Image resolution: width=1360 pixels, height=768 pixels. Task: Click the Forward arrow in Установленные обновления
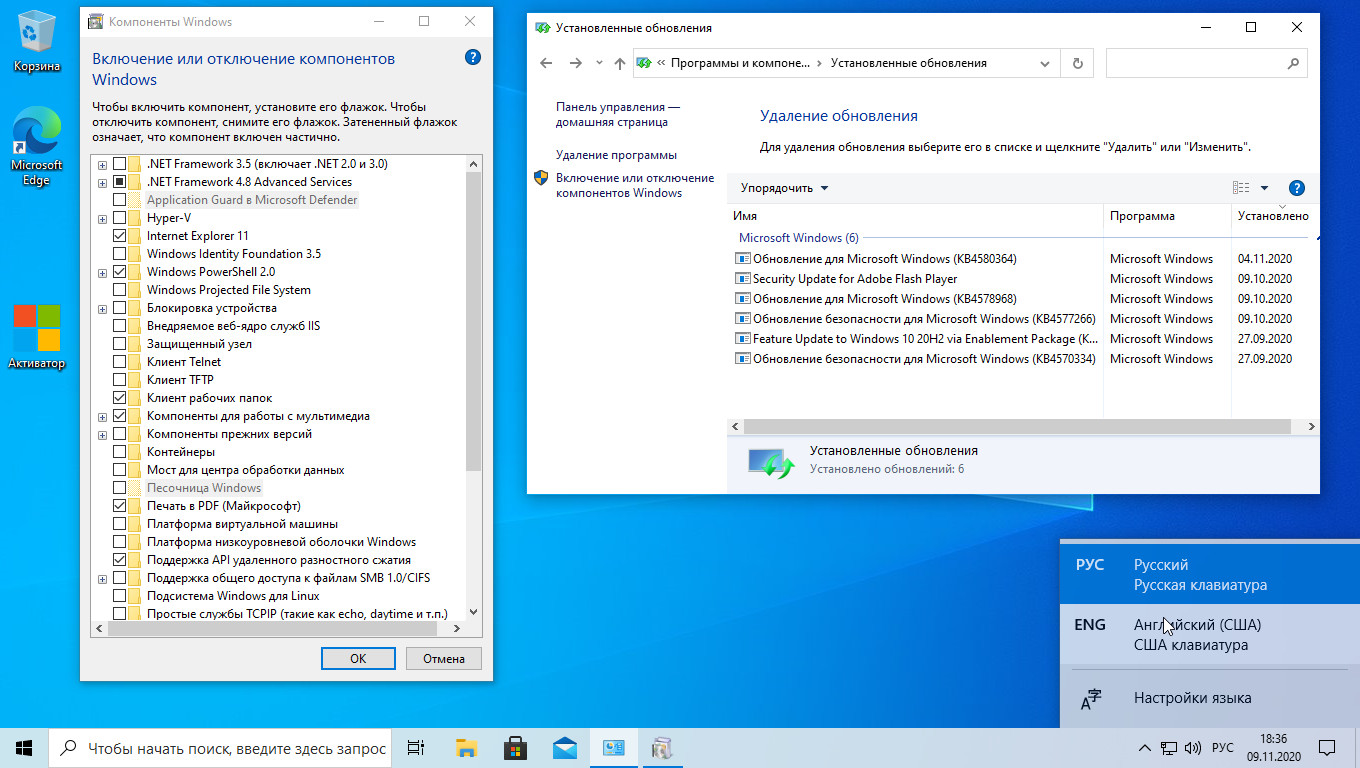click(575, 63)
